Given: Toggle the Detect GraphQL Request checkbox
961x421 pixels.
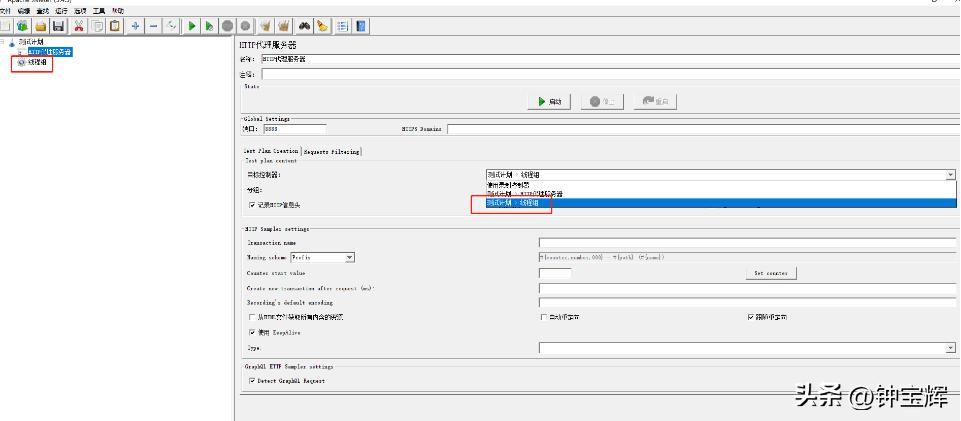Looking at the screenshot, I should pos(252,381).
